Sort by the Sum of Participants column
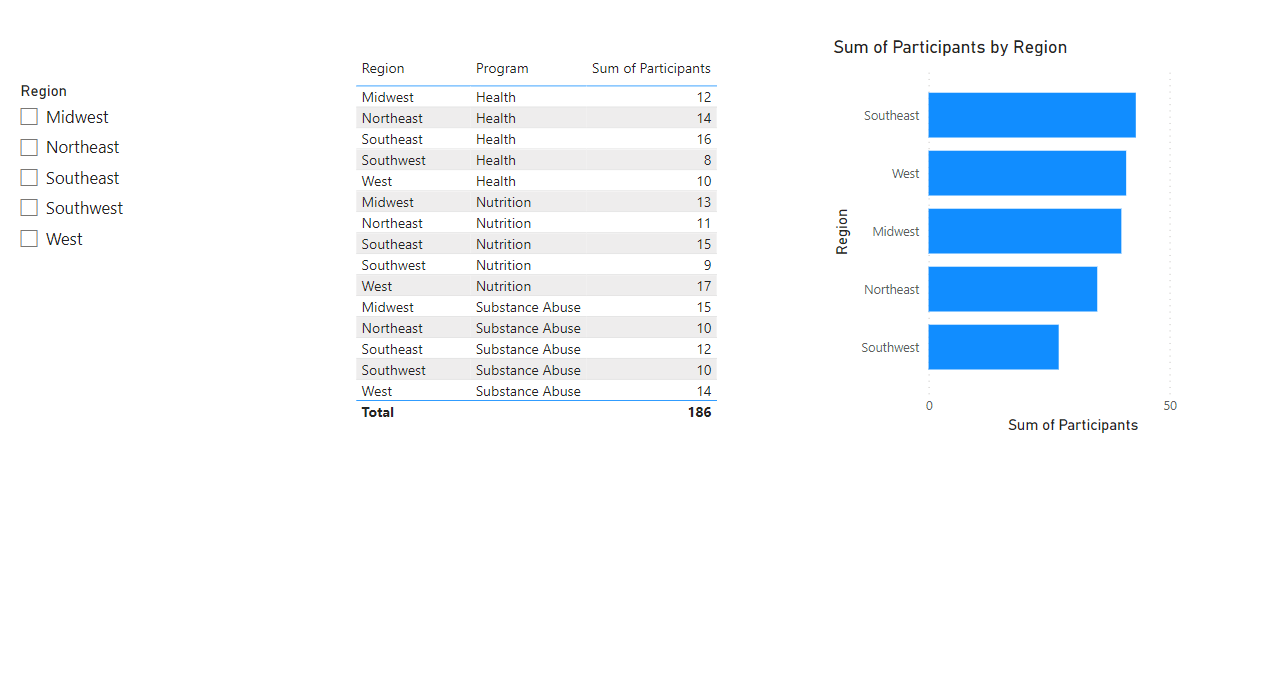The image size is (1266, 678). tap(651, 68)
